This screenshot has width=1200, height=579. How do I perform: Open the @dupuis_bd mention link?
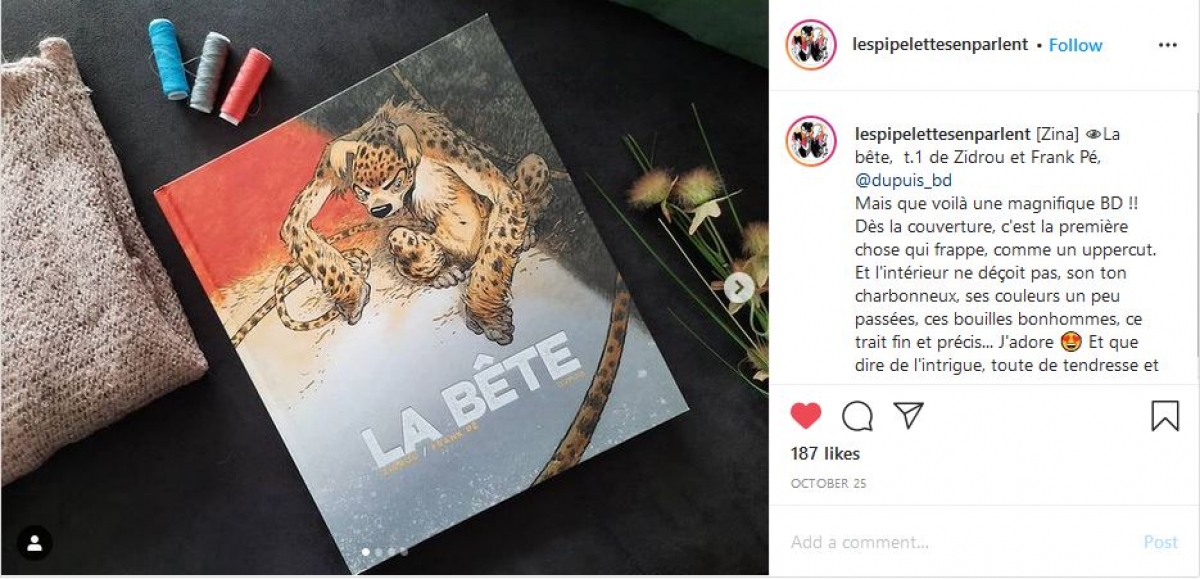pos(903,180)
